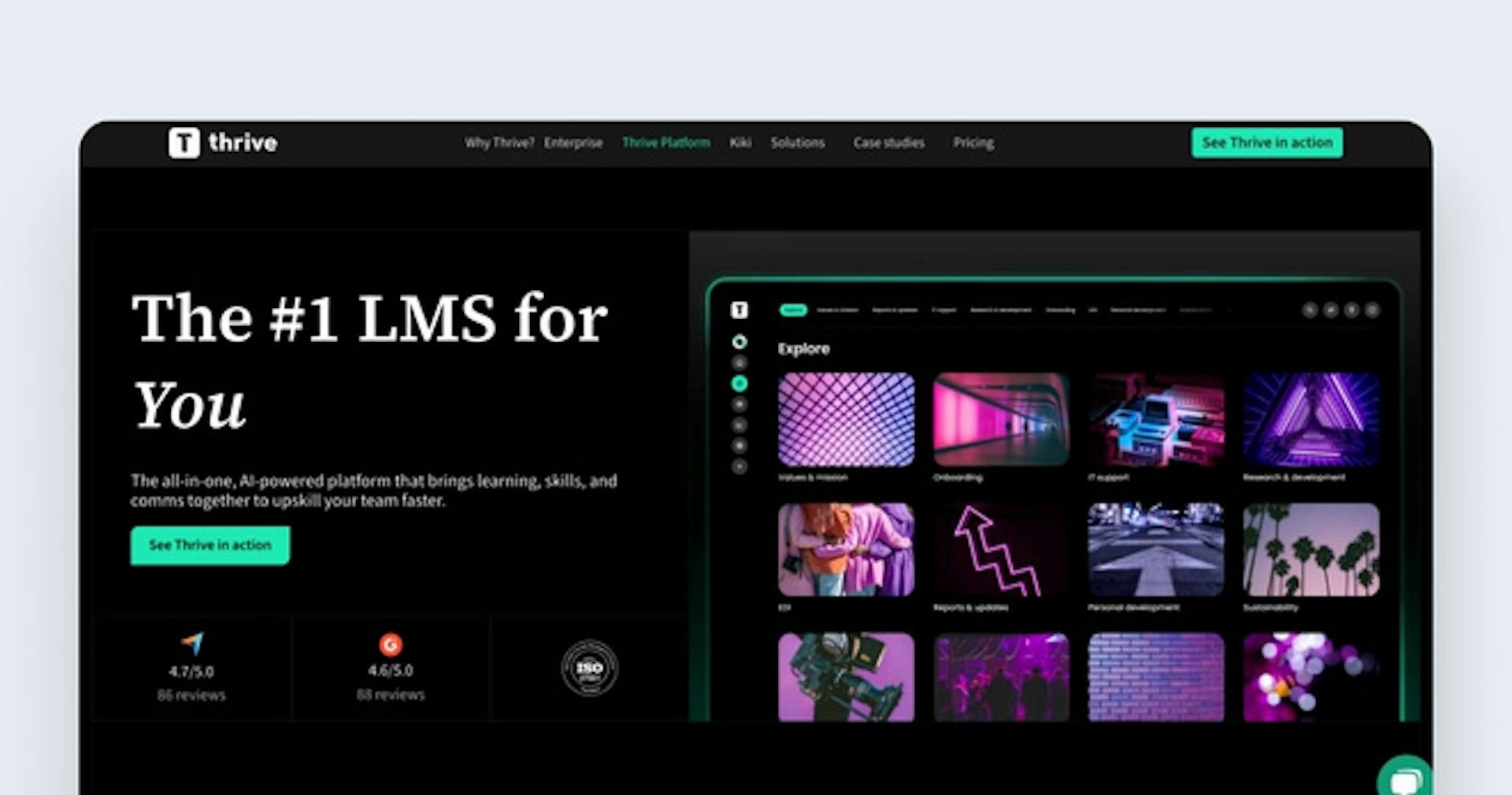Image resolution: width=1512 pixels, height=795 pixels.
Task: Click the 88 reviews text
Action: (x=391, y=694)
